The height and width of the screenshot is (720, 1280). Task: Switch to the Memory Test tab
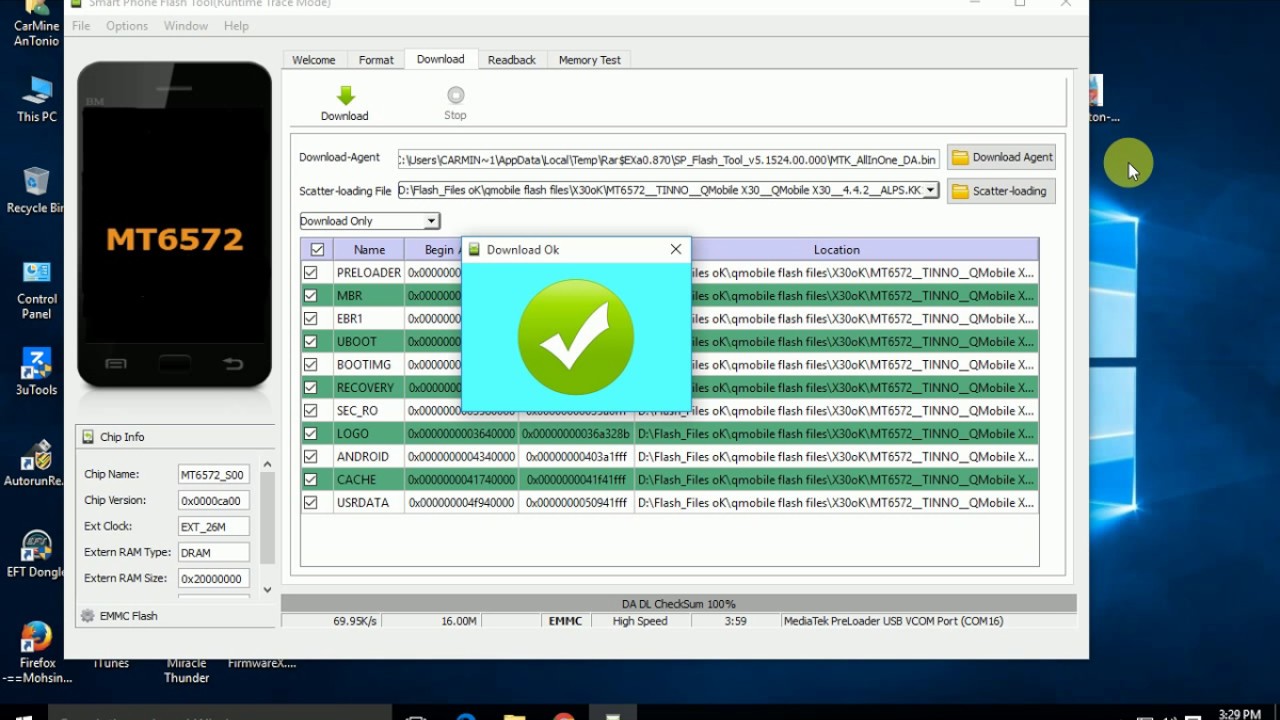tap(590, 60)
